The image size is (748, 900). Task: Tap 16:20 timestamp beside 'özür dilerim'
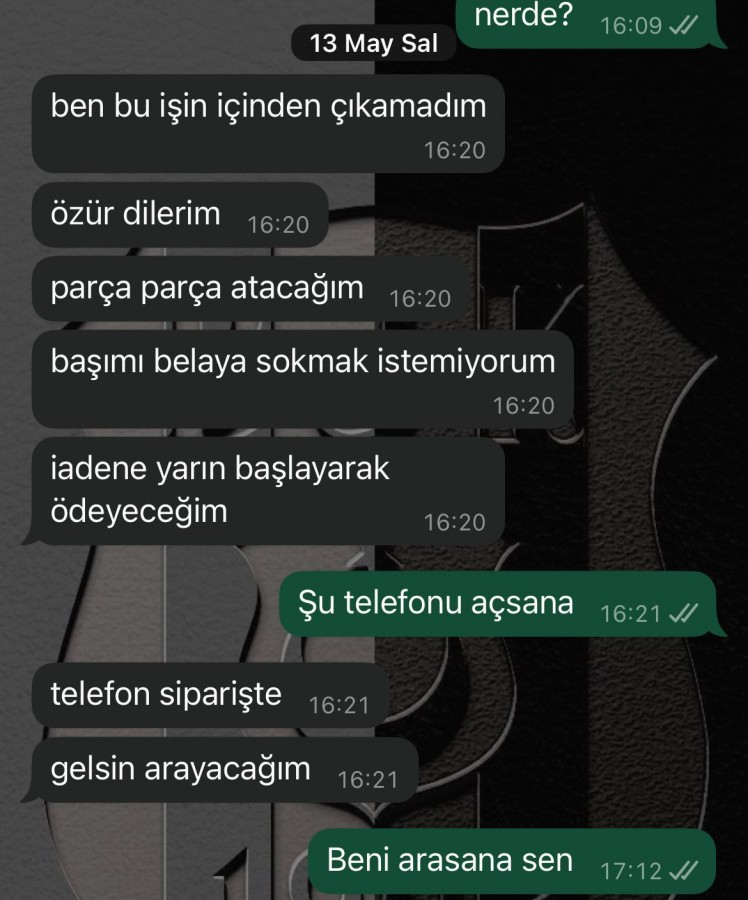(278, 224)
